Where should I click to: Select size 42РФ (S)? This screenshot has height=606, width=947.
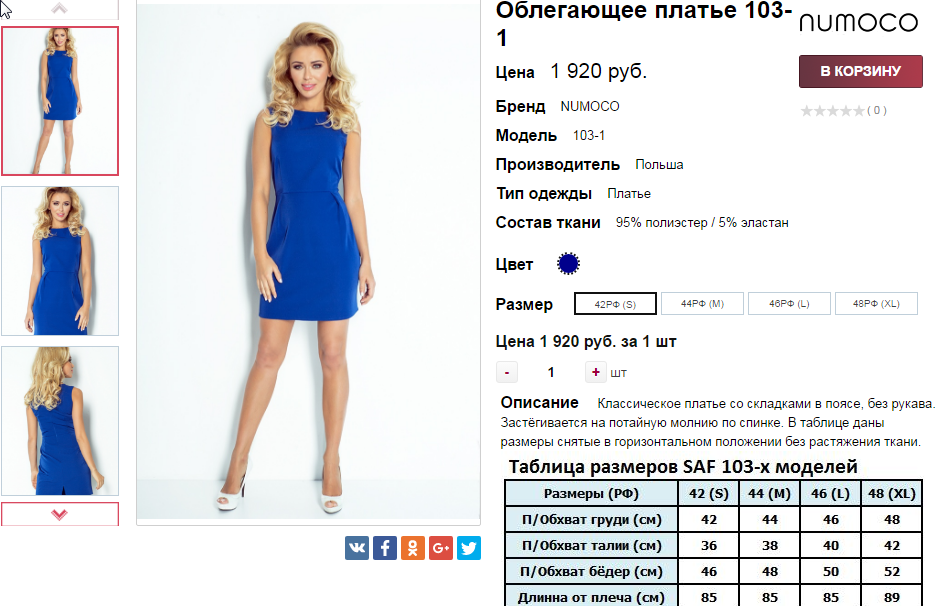pyautogui.click(x=615, y=304)
